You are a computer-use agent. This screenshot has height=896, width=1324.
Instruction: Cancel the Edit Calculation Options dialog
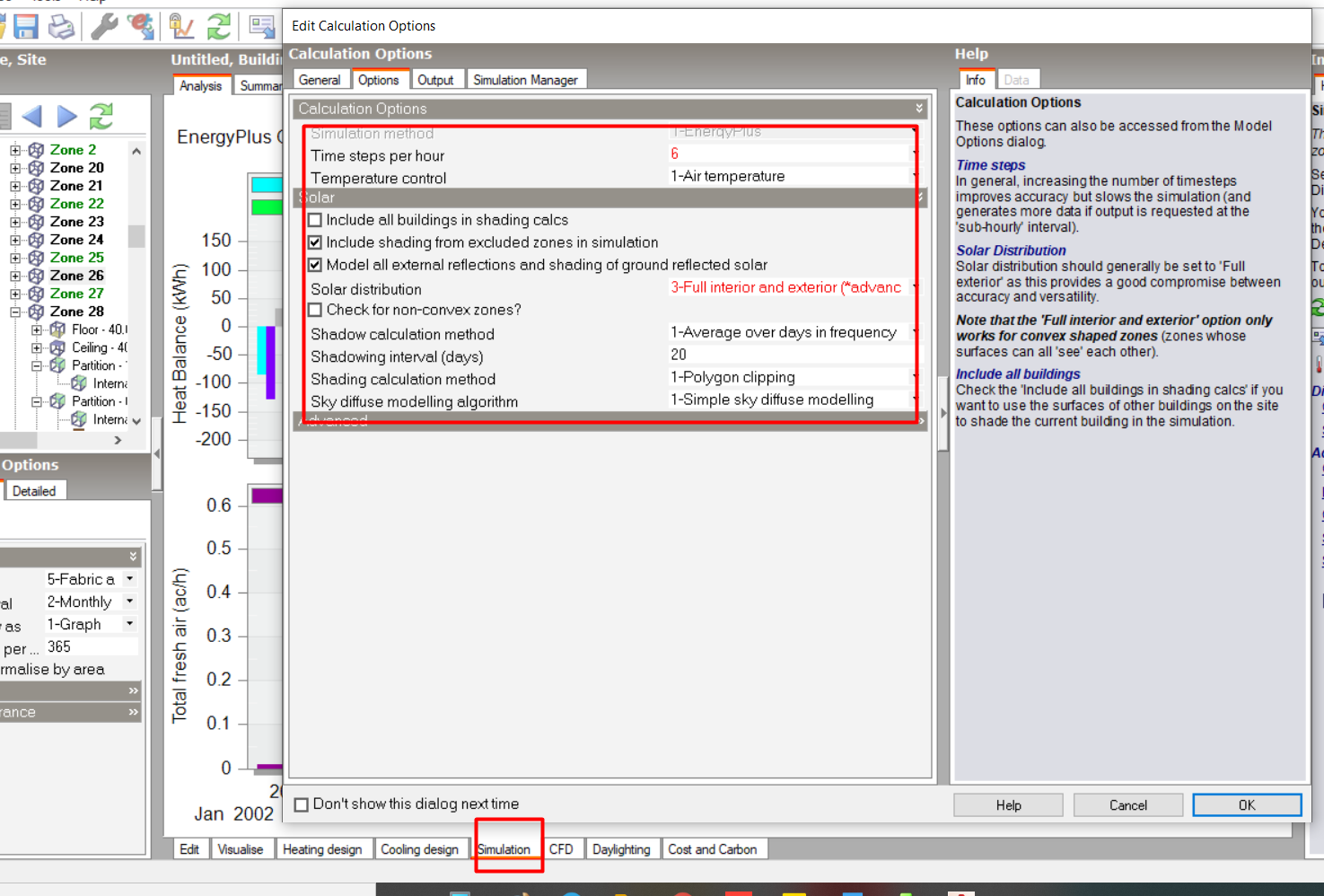coord(1128,805)
